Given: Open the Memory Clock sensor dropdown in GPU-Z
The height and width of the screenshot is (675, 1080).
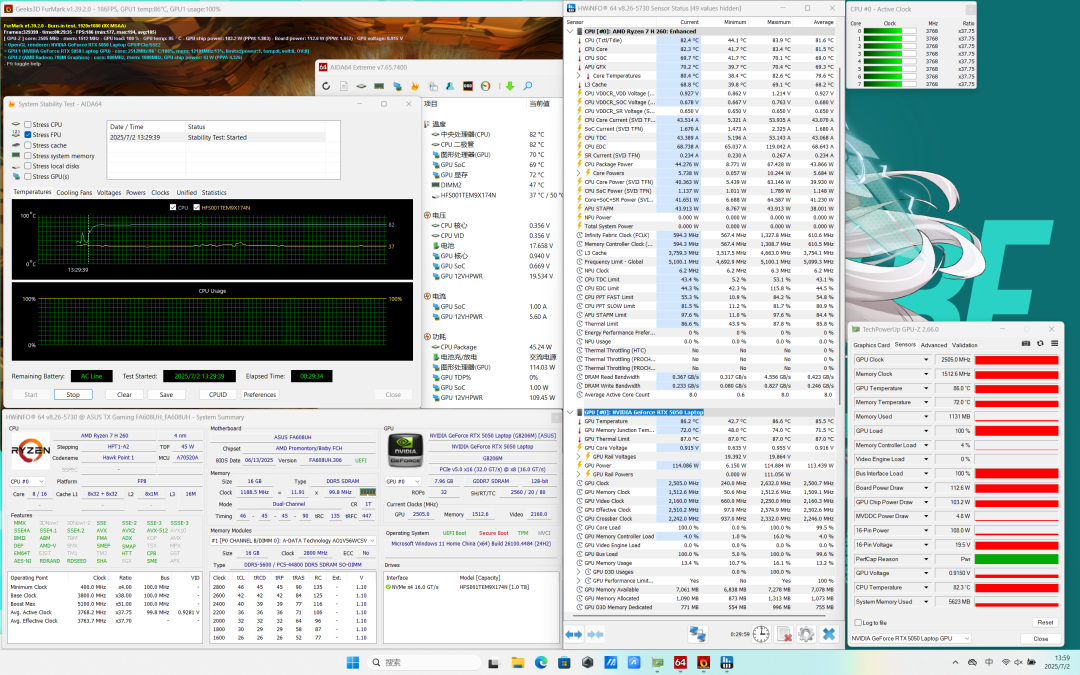Looking at the screenshot, I should coord(926,374).
